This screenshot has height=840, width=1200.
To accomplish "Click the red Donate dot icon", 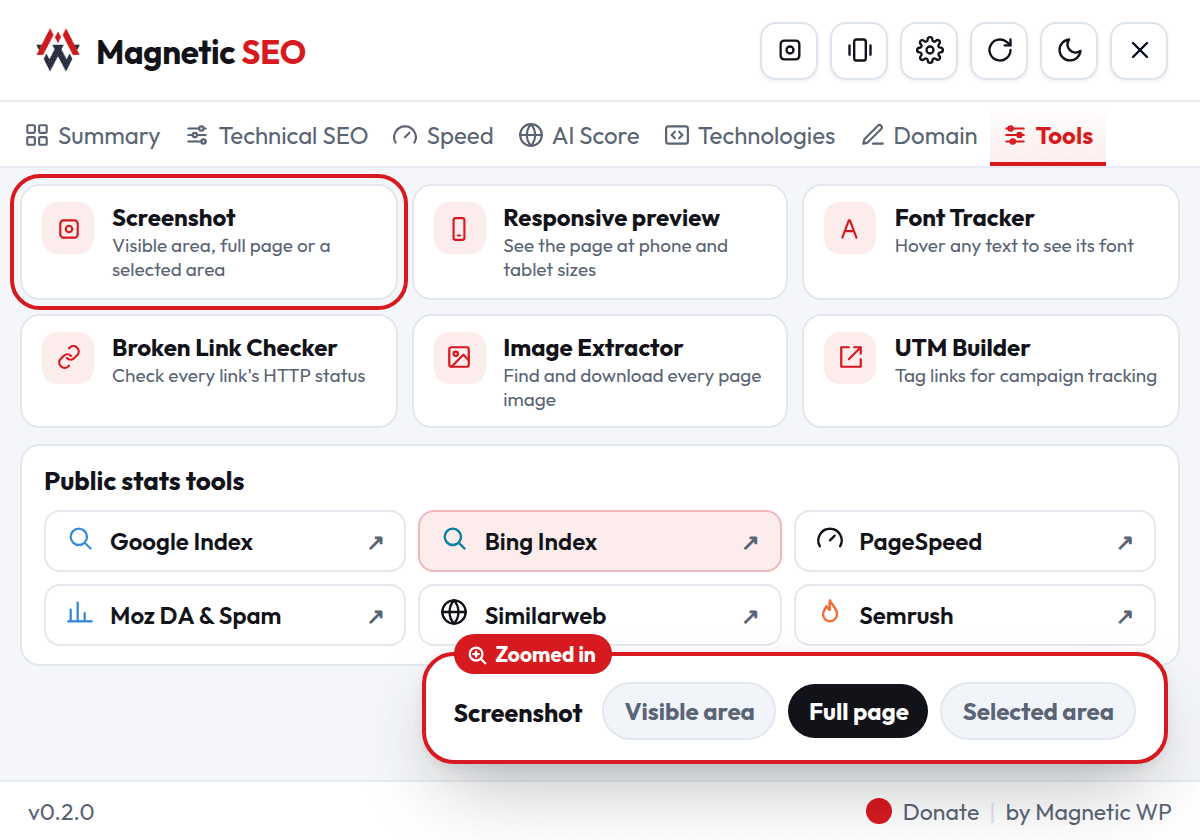I will click(879, 812).
